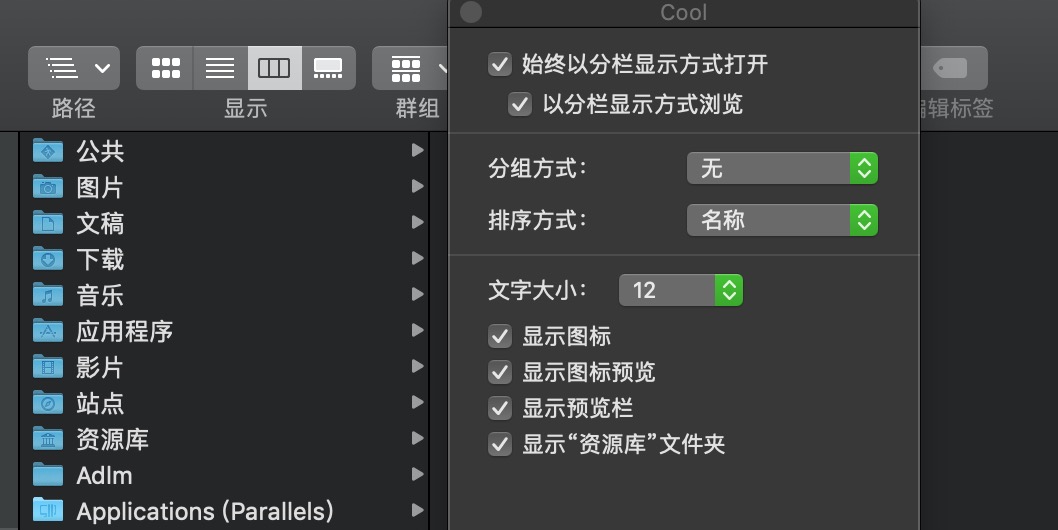1058x530 pixels.
Task: Open the path (路径) toolbar menu
Action: pyautogui.click(x=74, y=68)
